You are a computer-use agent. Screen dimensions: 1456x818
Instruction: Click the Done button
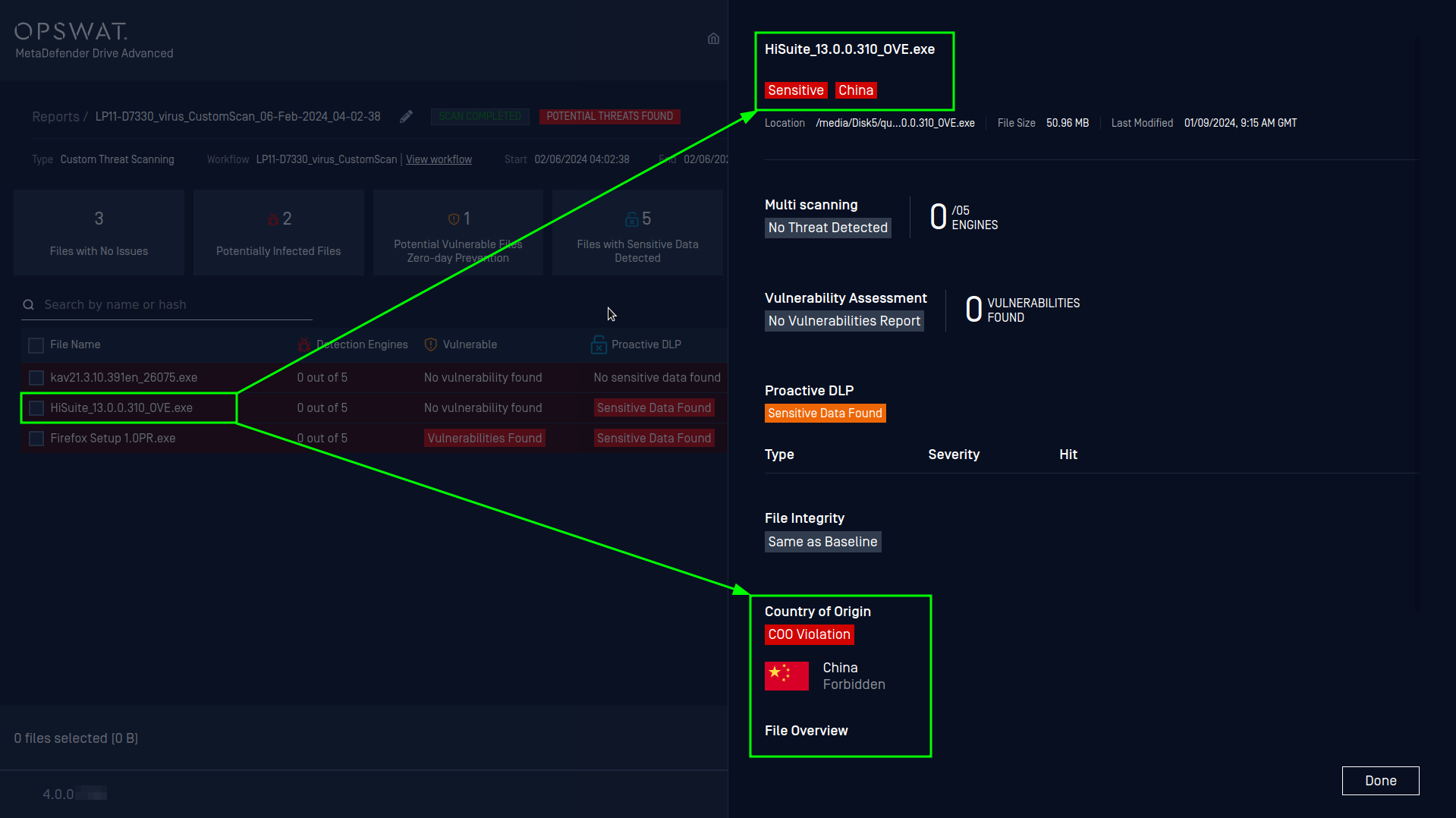(1380, 781)
